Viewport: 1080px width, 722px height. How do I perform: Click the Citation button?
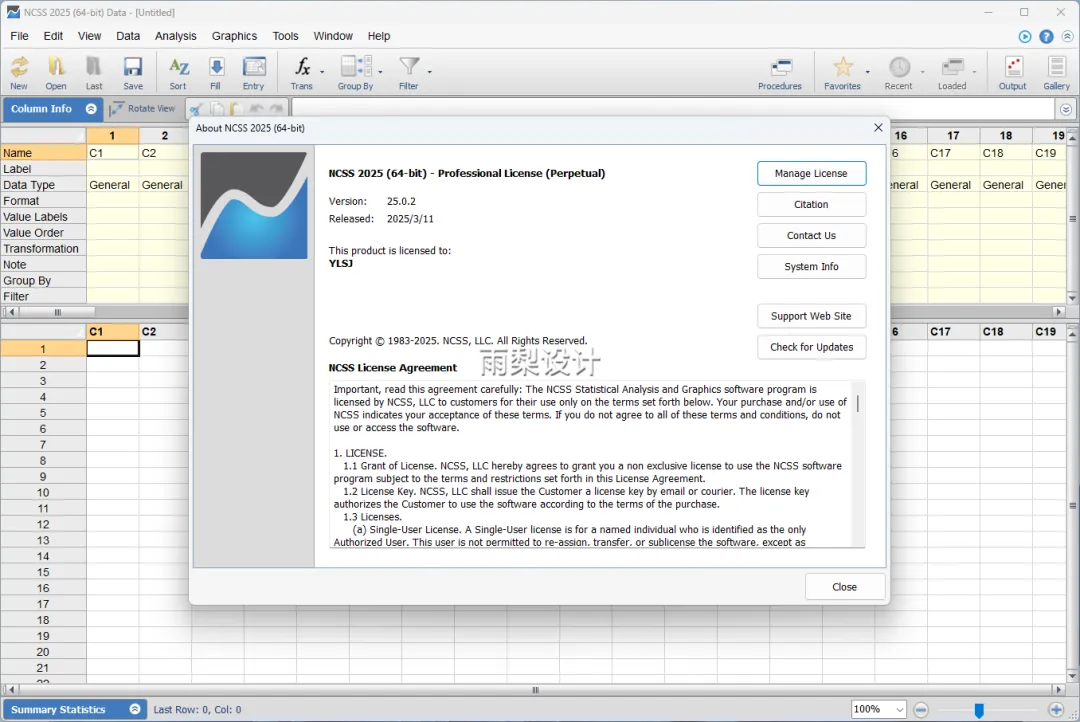tap(811, 205)
